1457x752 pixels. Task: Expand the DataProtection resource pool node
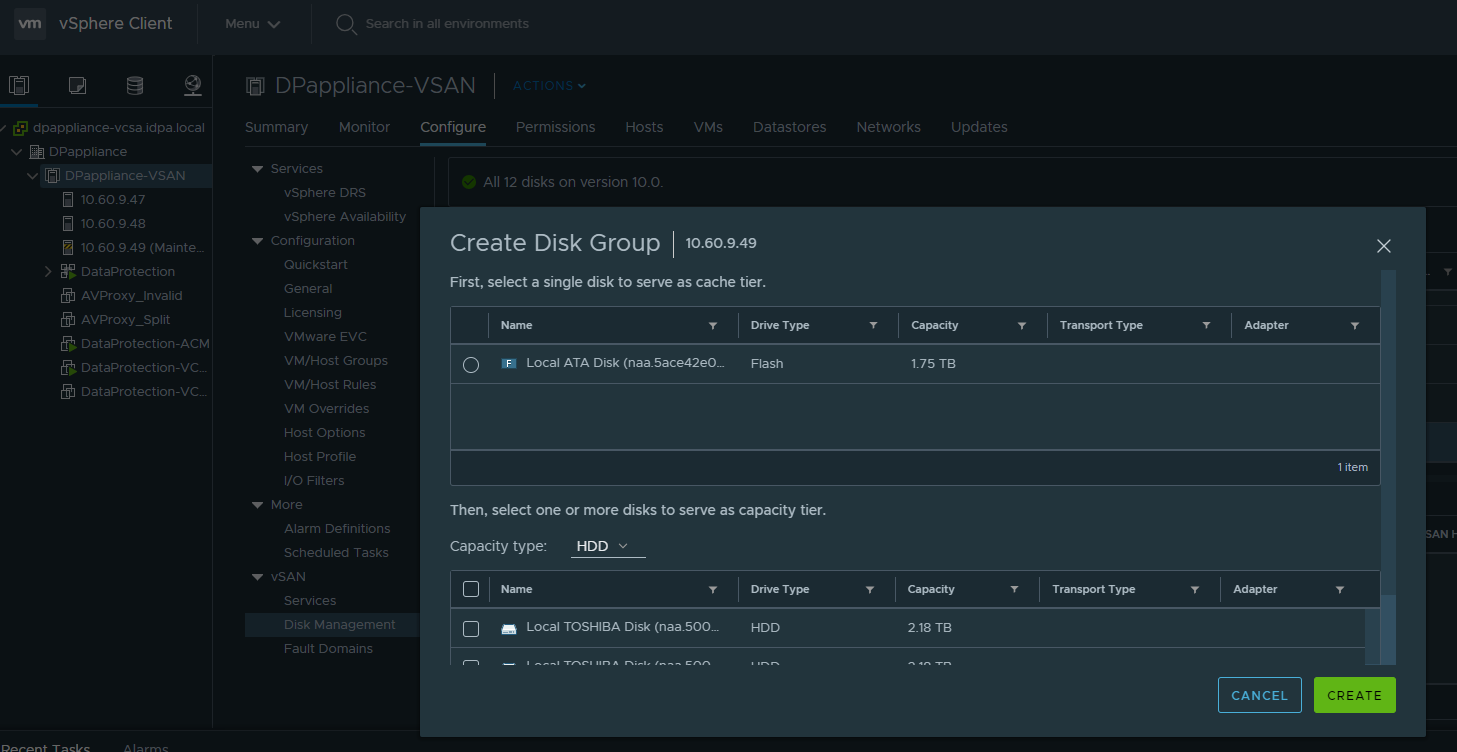tap(48, 272)
